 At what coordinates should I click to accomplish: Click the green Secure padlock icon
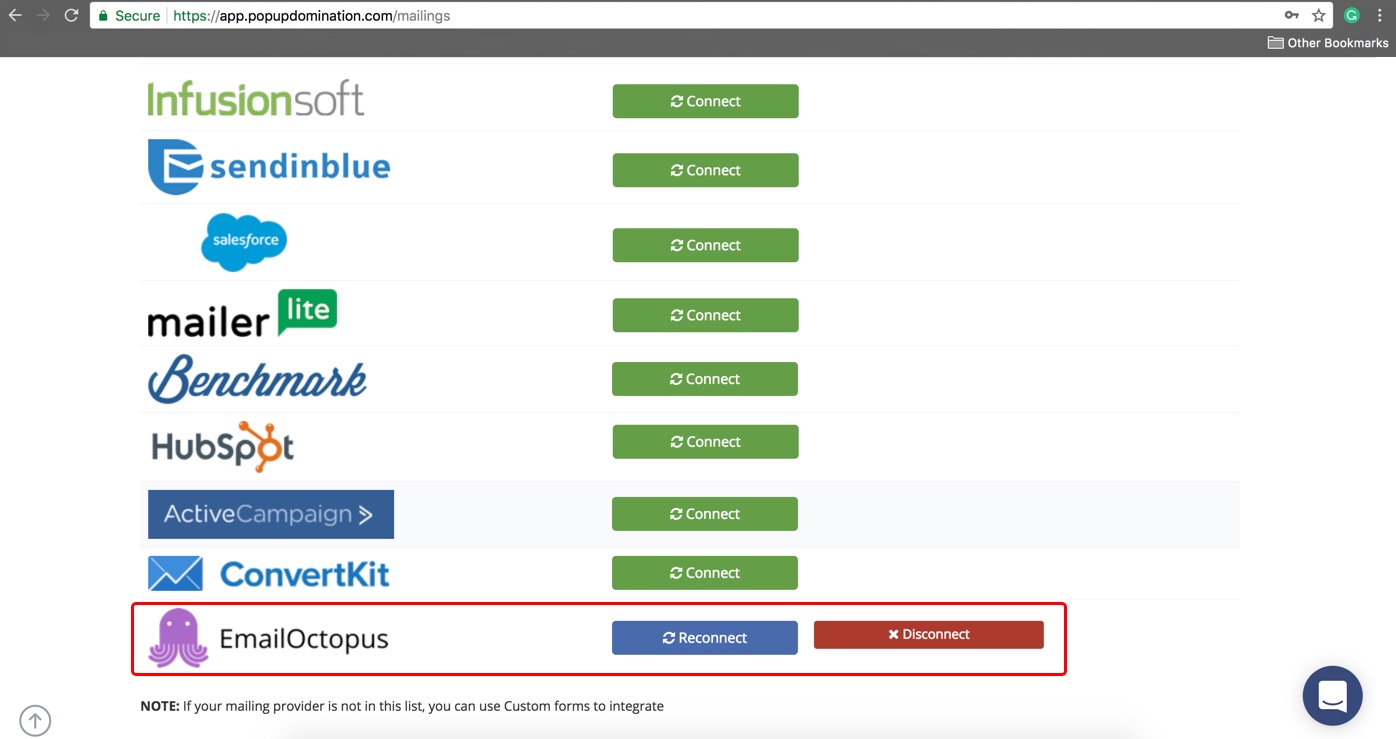(103, 15)
